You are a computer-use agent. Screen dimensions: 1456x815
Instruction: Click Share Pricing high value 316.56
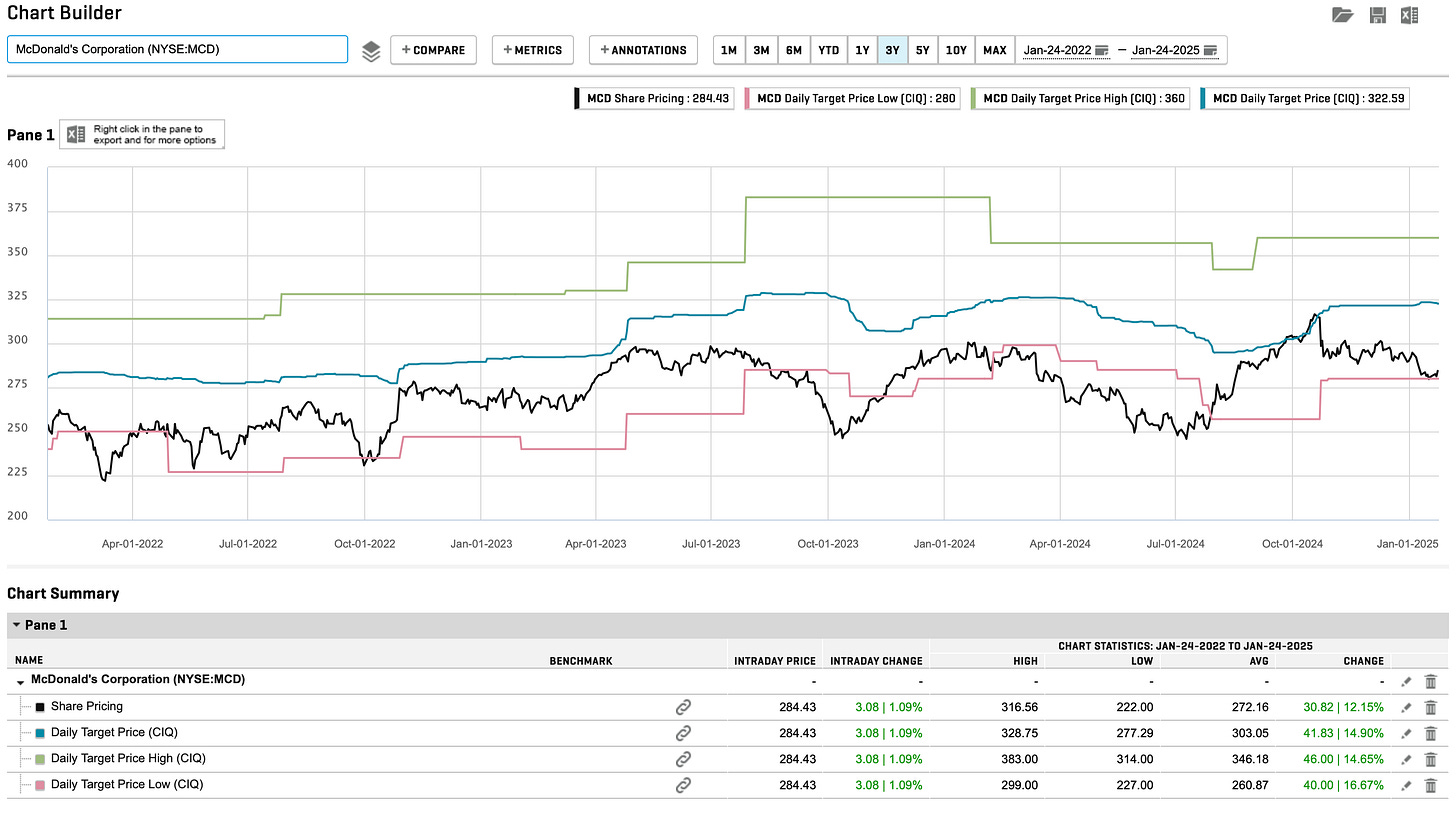tap(1020, 707)
